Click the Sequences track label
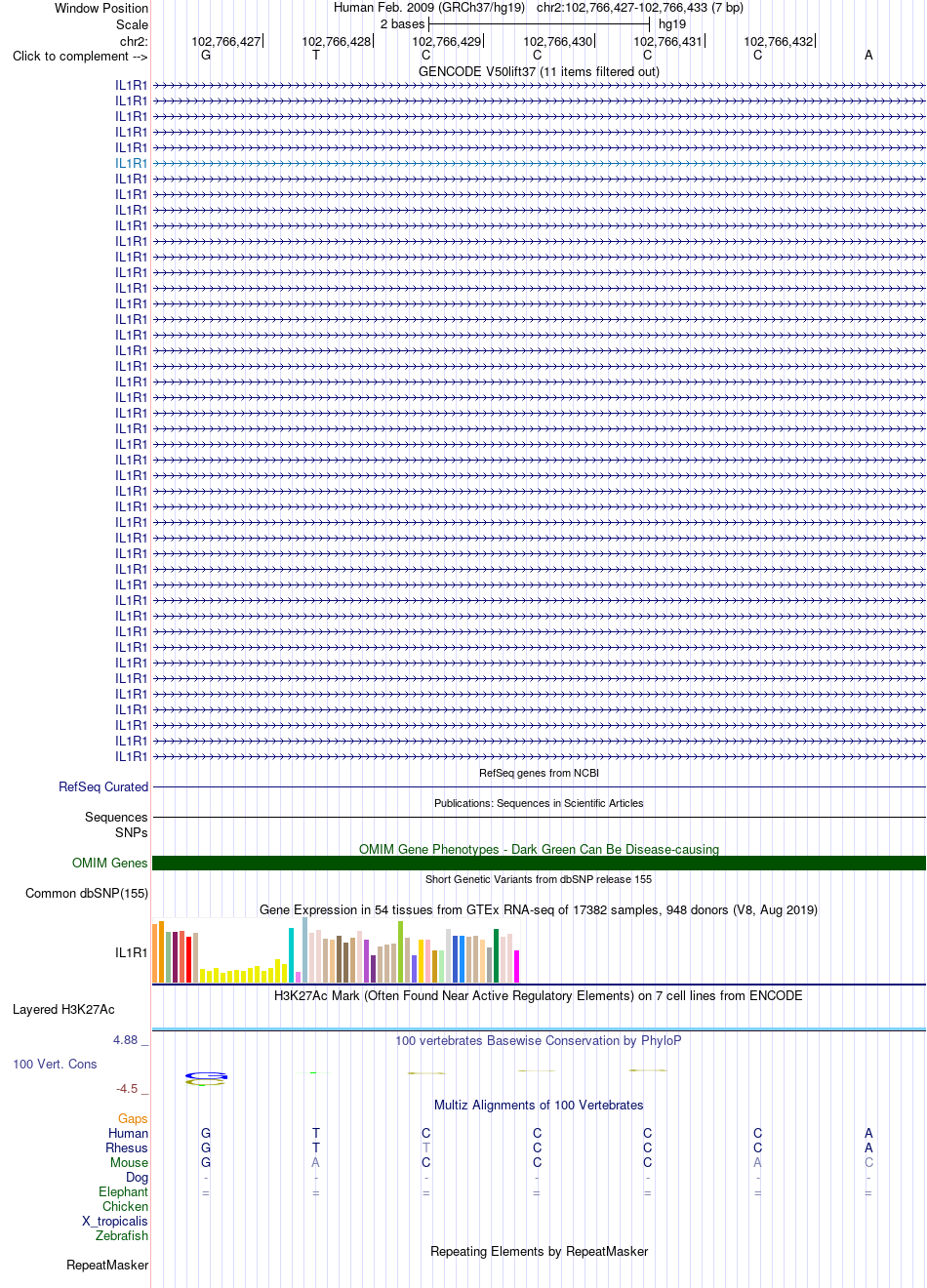 116,817
